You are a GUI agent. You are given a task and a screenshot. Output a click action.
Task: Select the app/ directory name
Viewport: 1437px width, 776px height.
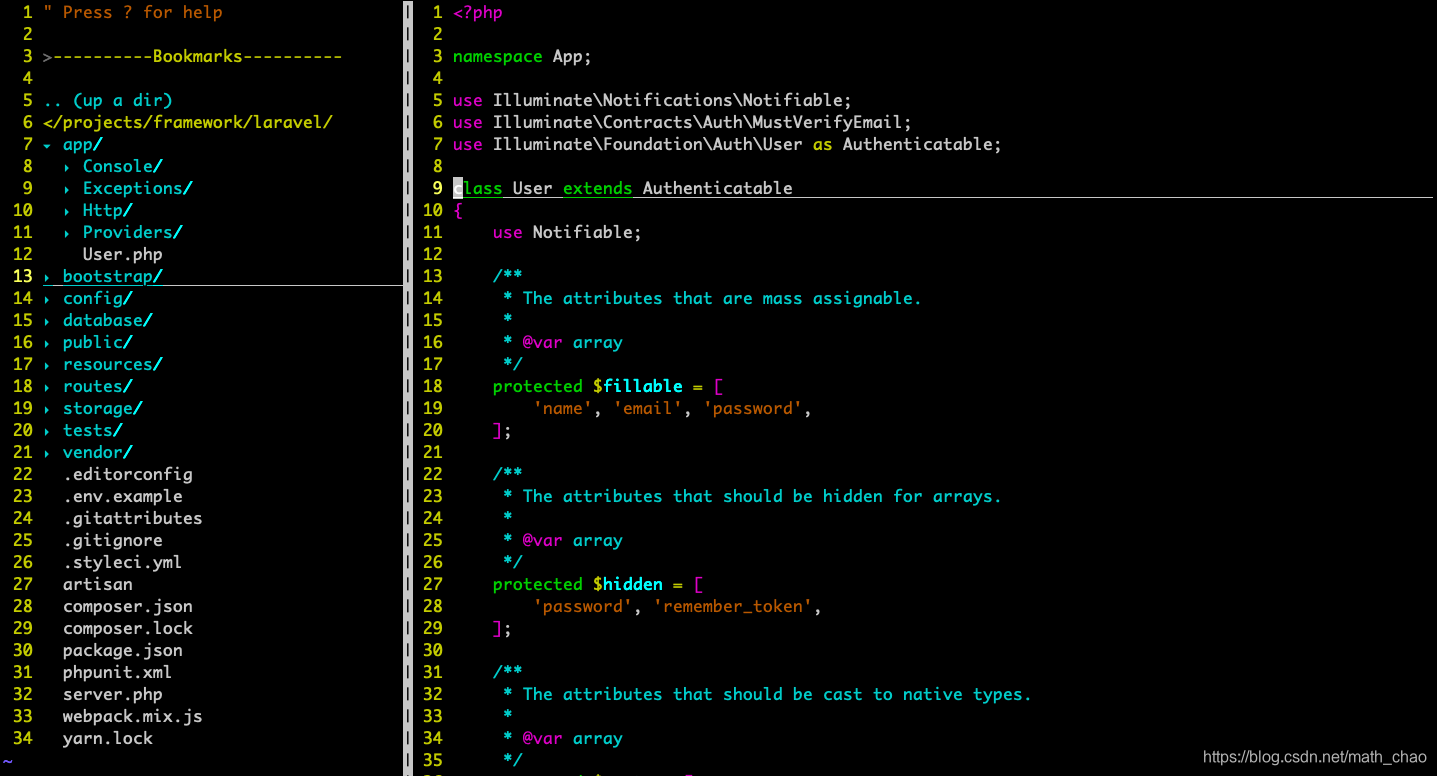(x=83, y=145)
